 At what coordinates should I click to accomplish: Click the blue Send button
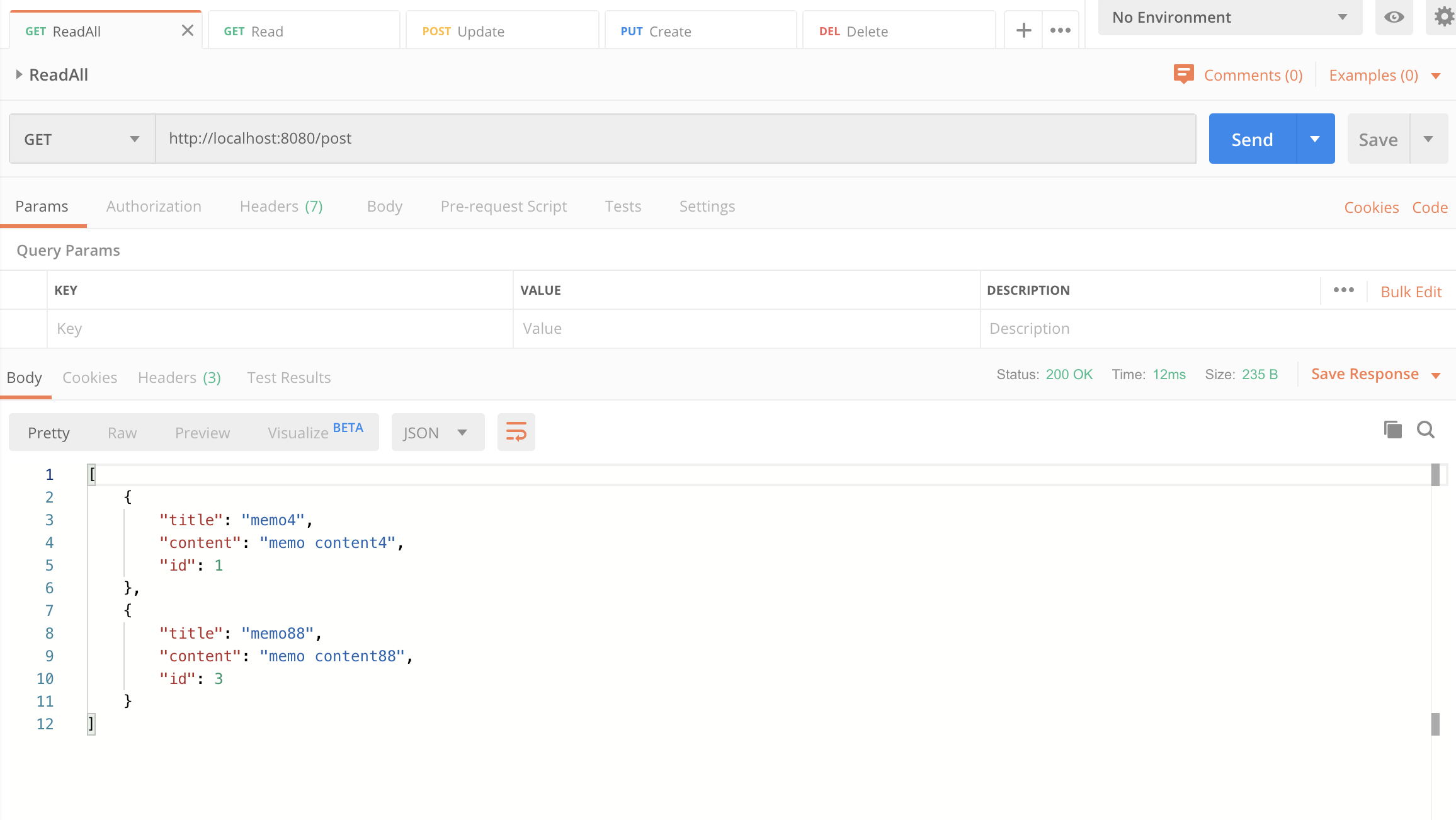pyautogui.click(x=1252, y=139)
